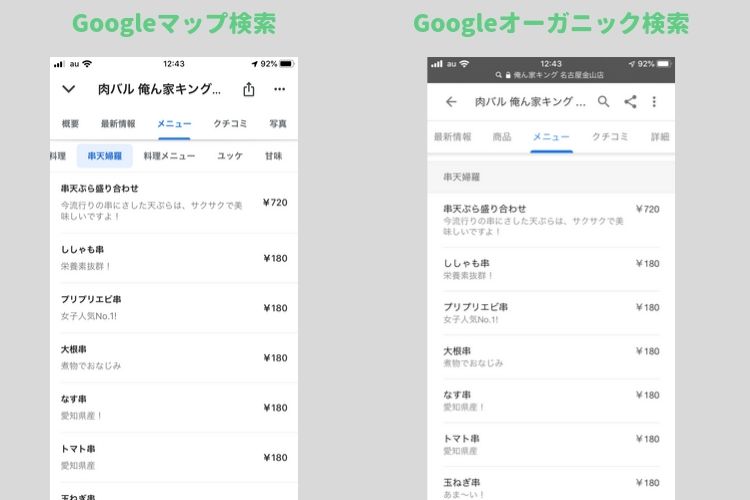Tap ししゃも串 item in organic search panel
Viewport: 750px width, 500px height.
pos(551,269)
